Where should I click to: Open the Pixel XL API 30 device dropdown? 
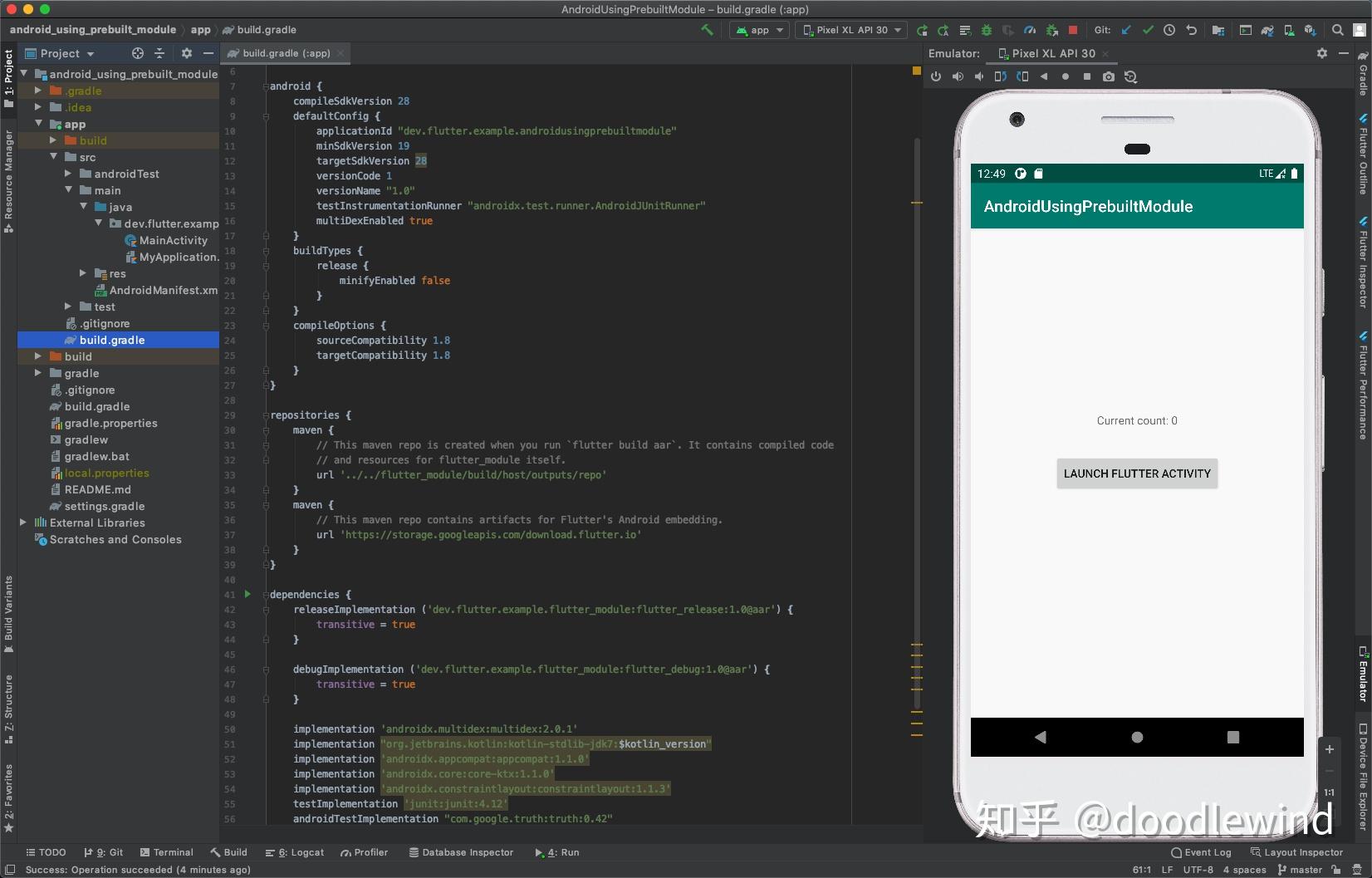click(851, 30)
